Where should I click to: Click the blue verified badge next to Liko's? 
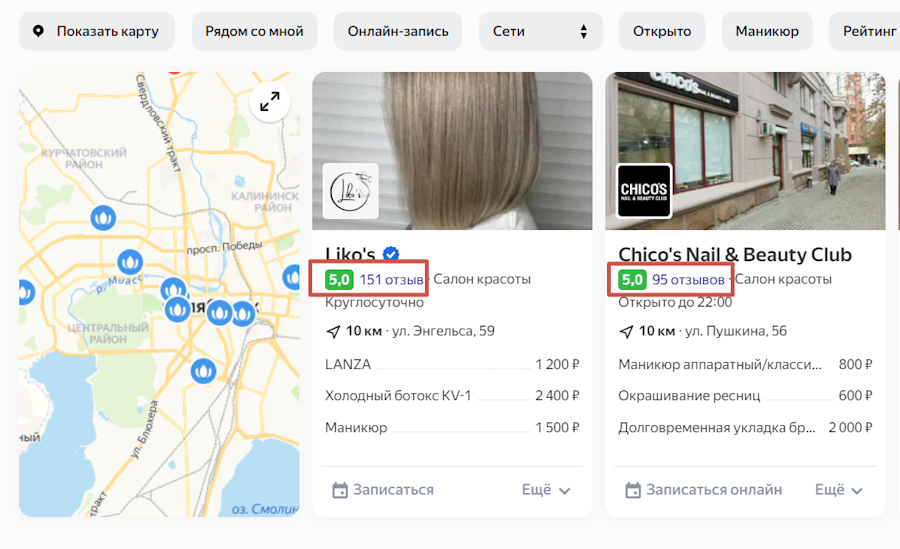[x=391, y=253]
